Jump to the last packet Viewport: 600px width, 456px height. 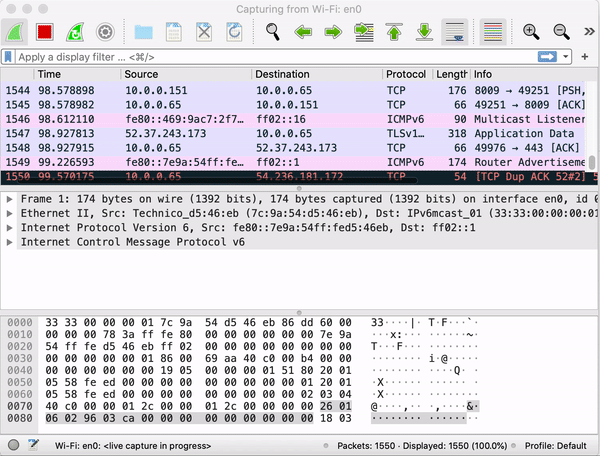tap(423, 32)
